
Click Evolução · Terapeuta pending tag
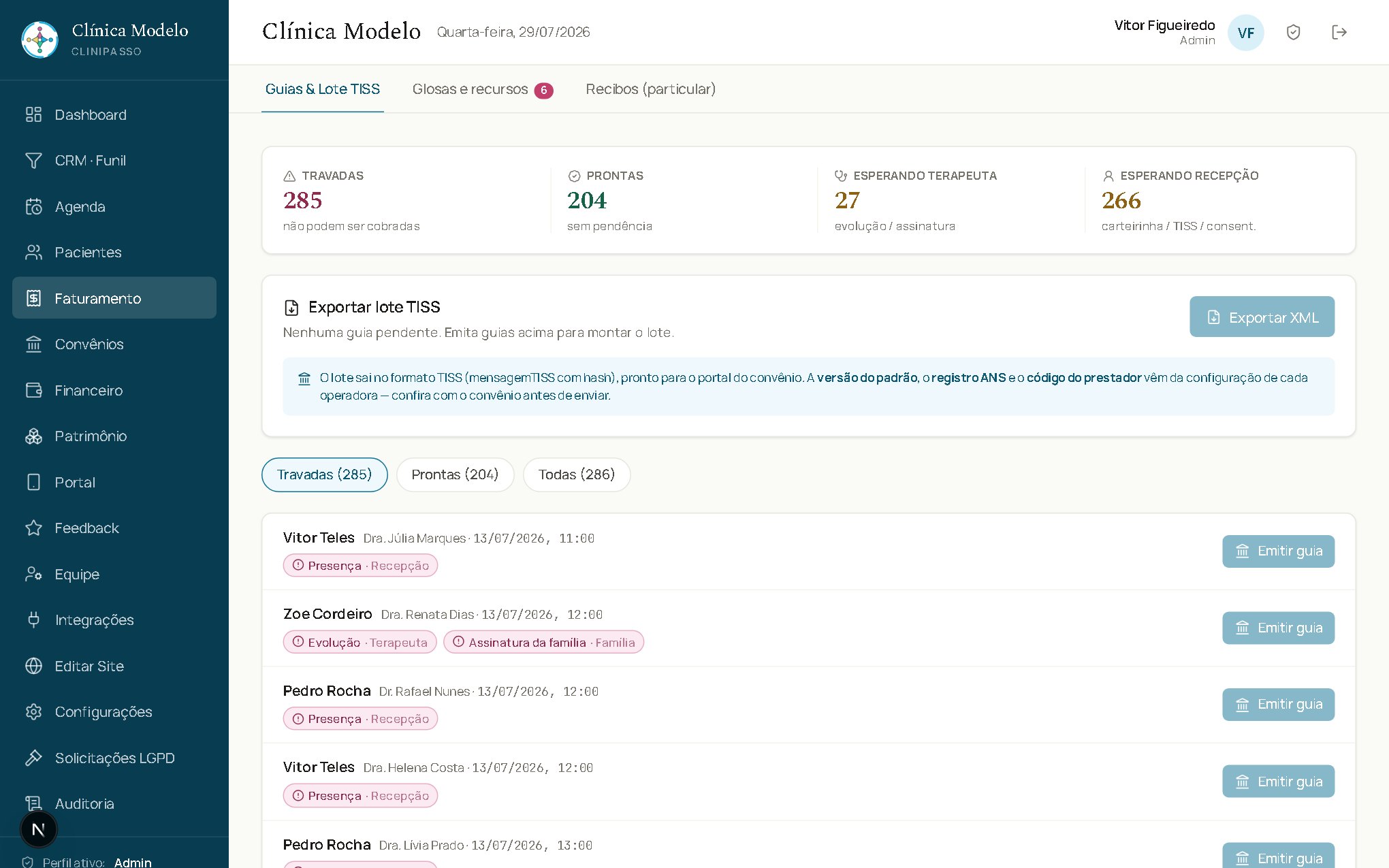(x=360, y=642)
